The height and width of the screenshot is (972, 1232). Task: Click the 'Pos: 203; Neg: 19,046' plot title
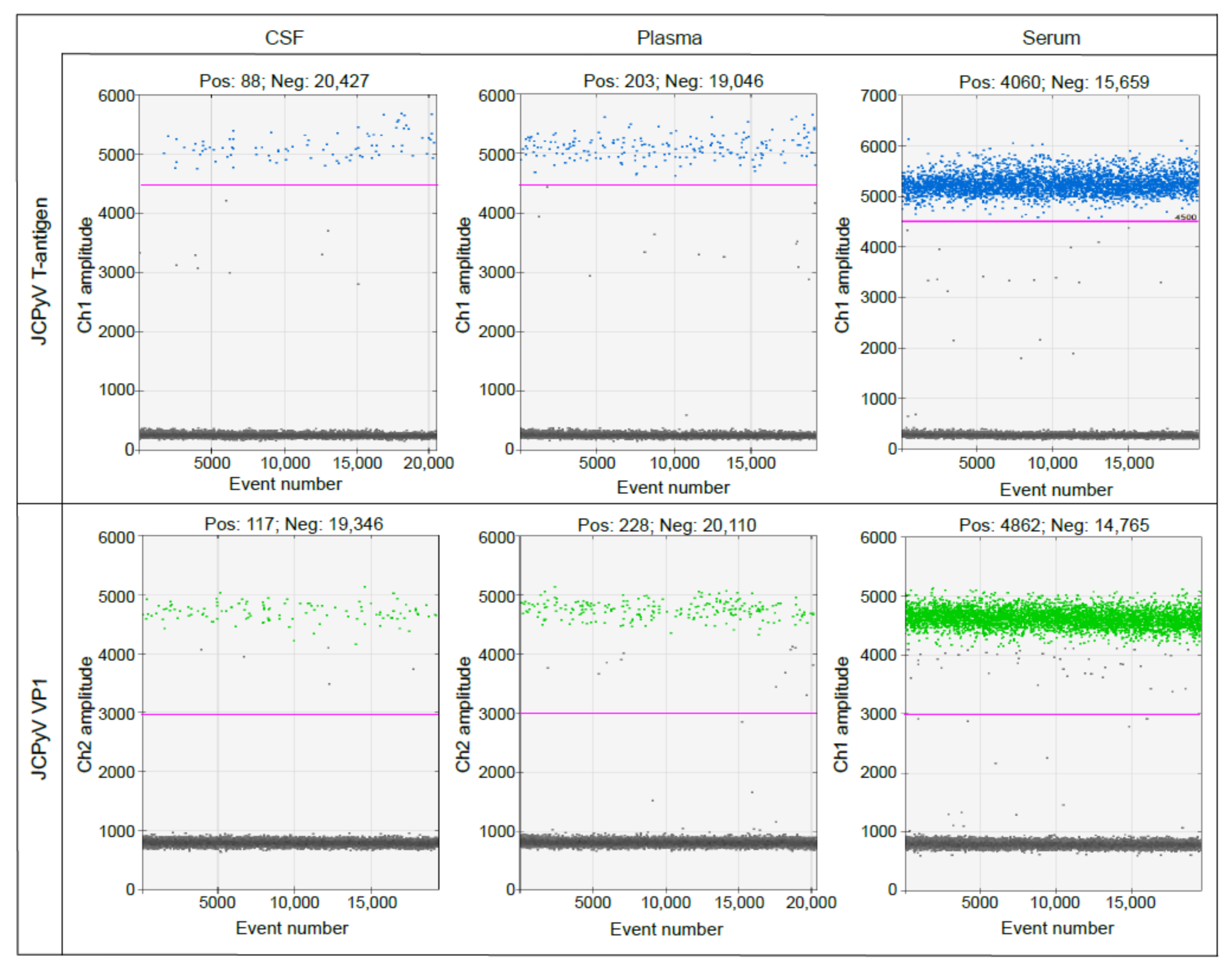[x=673, y=81]
